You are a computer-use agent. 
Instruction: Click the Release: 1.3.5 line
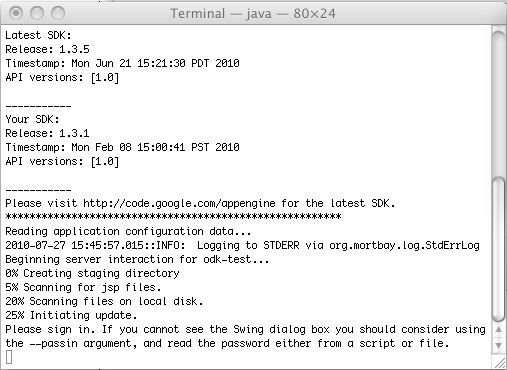click(x=47, y=49)
